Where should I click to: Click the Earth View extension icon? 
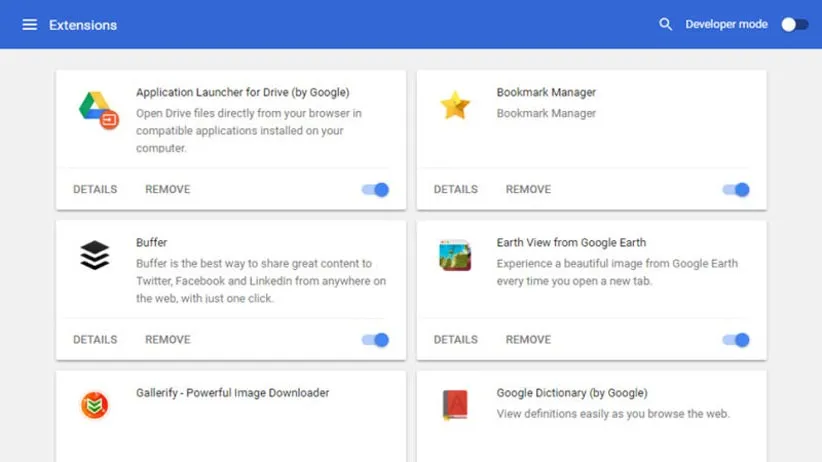point(455,256)
